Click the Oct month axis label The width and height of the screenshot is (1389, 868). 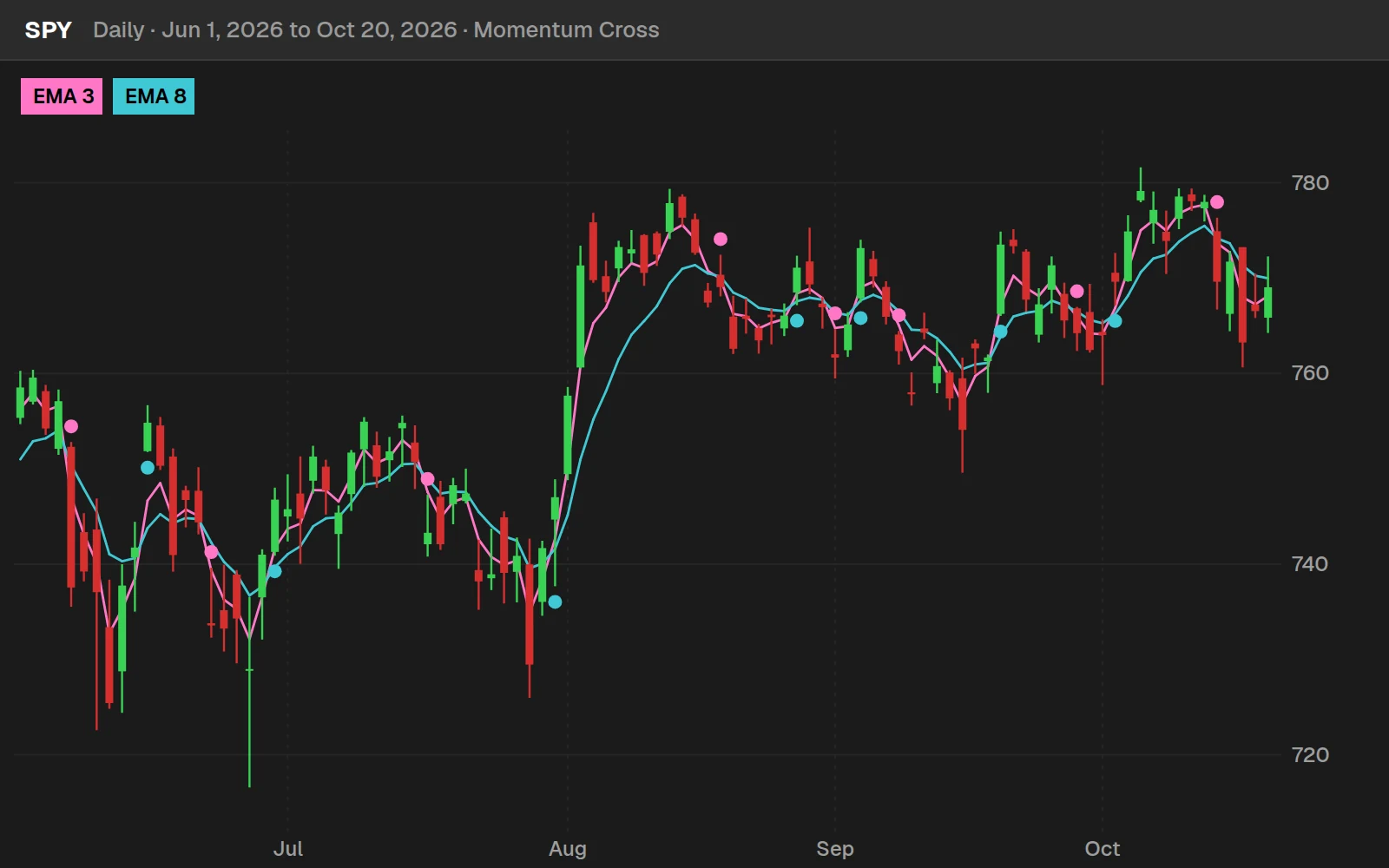1103,849
